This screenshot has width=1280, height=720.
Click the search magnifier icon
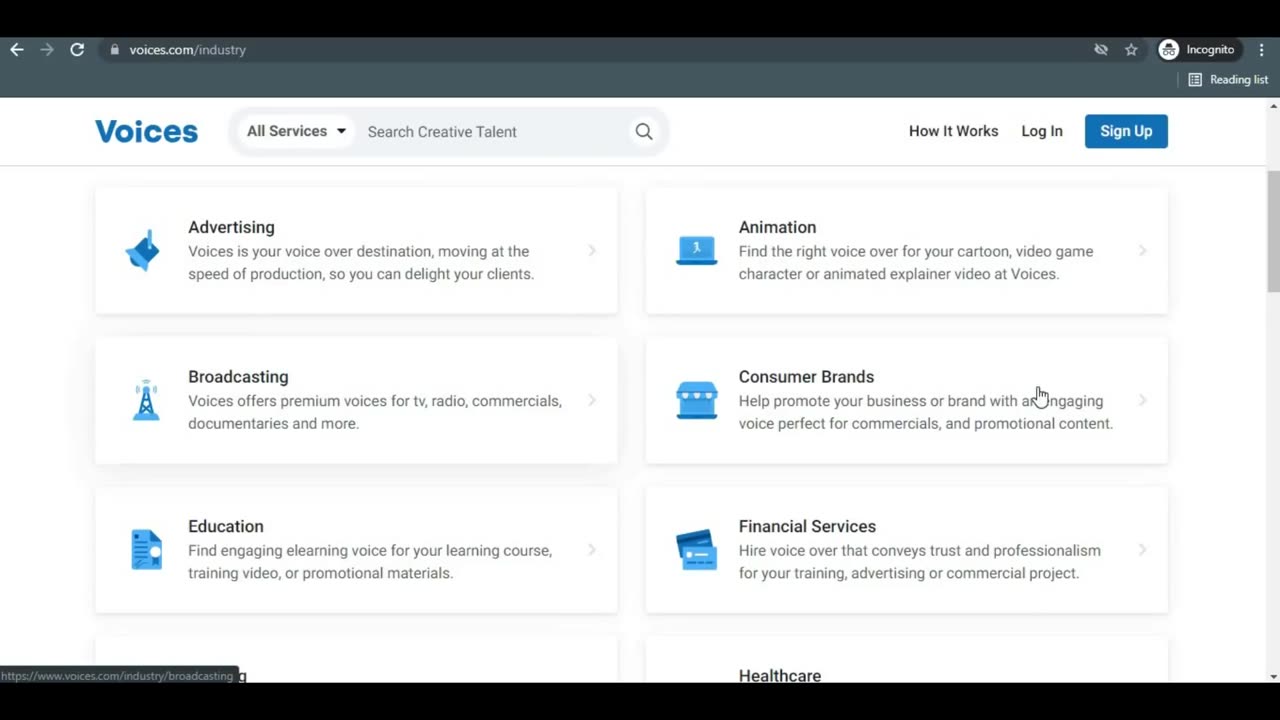[x=644, y=131]
